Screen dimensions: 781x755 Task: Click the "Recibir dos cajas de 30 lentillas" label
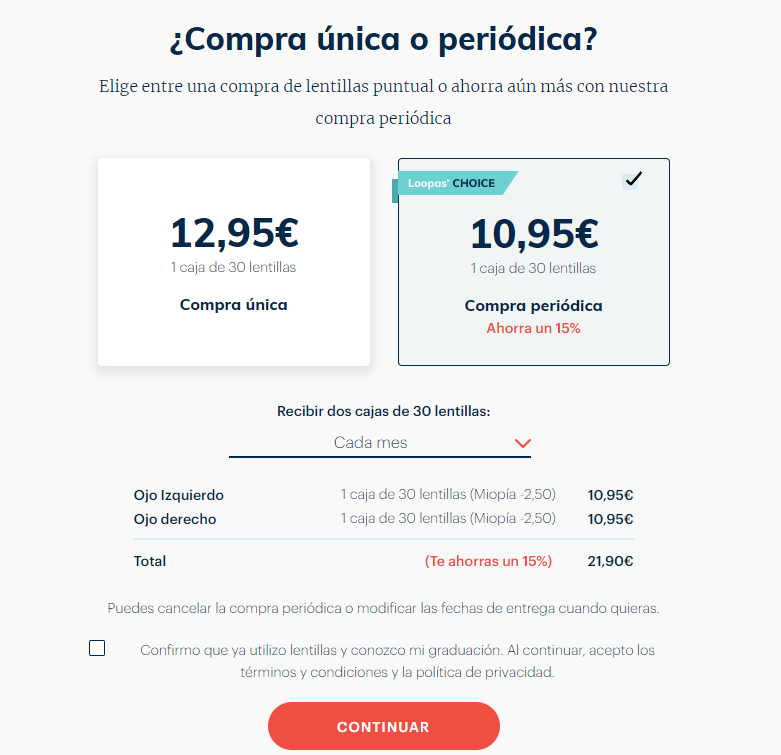coord(383,411)
